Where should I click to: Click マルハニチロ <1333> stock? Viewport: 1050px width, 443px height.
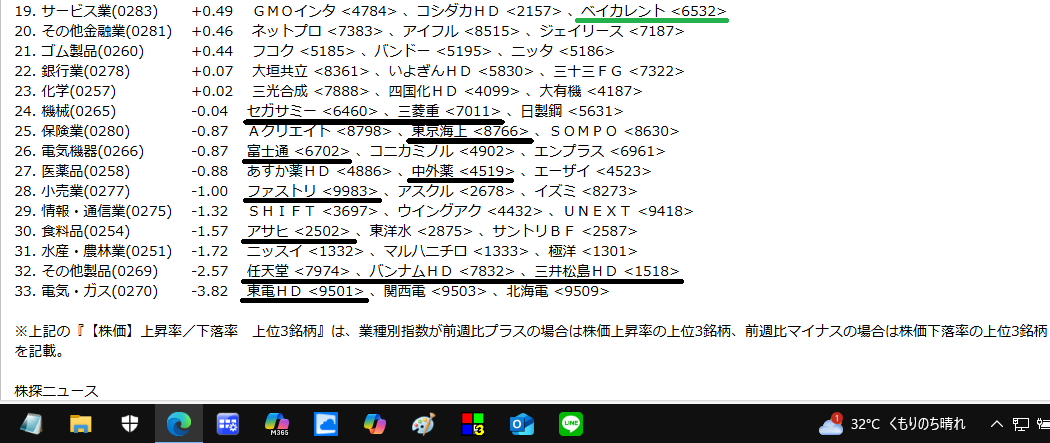(457, 252)
